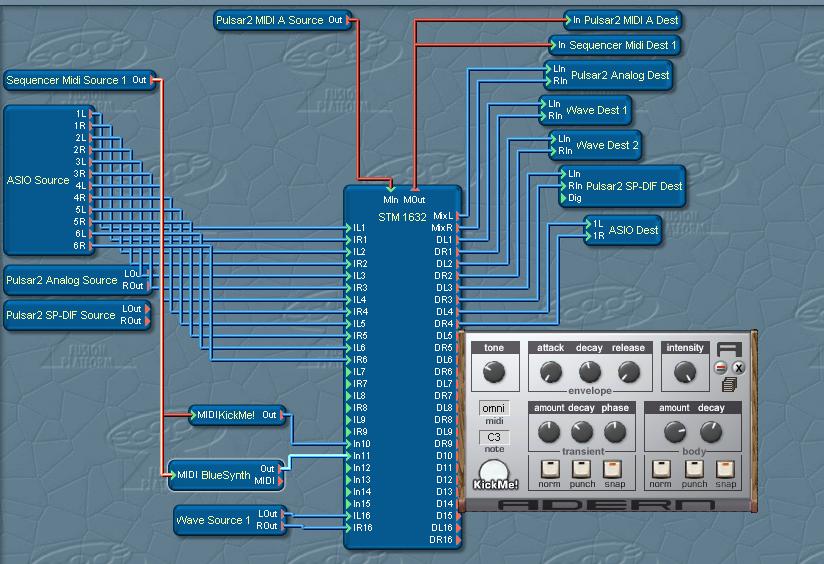The height and width of the screenshot is (564, 824).
Task: Click the 1L pad on ASIO Source
Action: (x=91, y=114)
